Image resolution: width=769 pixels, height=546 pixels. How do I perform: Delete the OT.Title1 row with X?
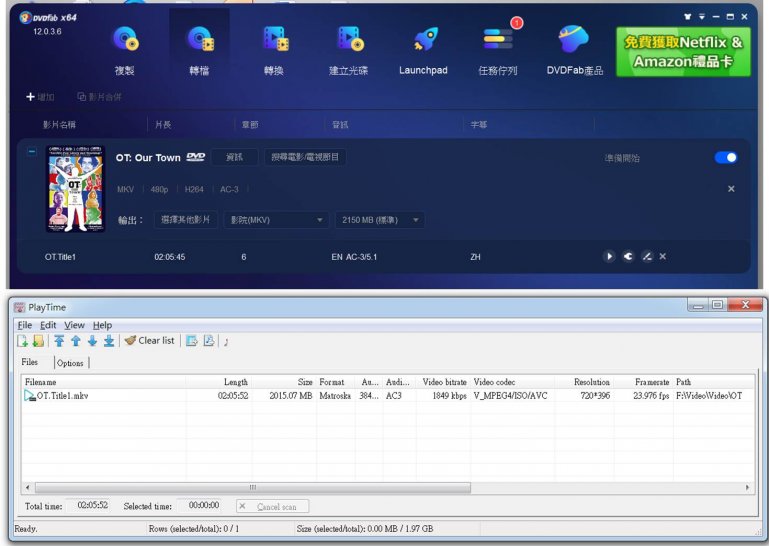(663, 256)
